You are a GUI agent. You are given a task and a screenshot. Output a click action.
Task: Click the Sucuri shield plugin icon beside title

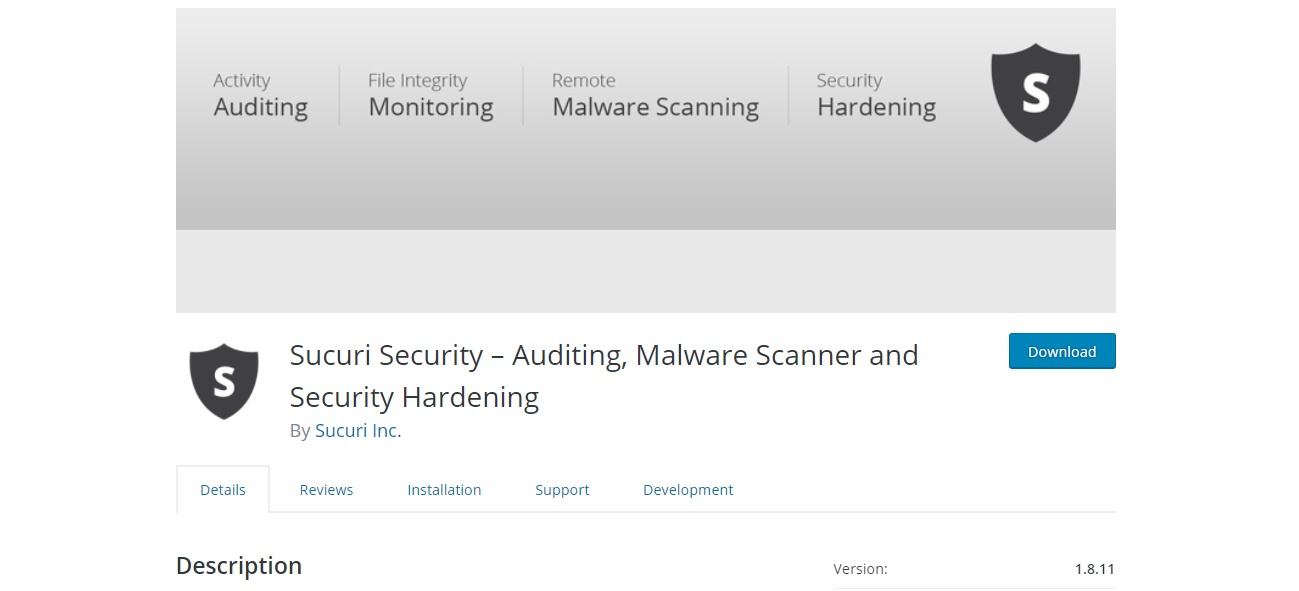224,381
